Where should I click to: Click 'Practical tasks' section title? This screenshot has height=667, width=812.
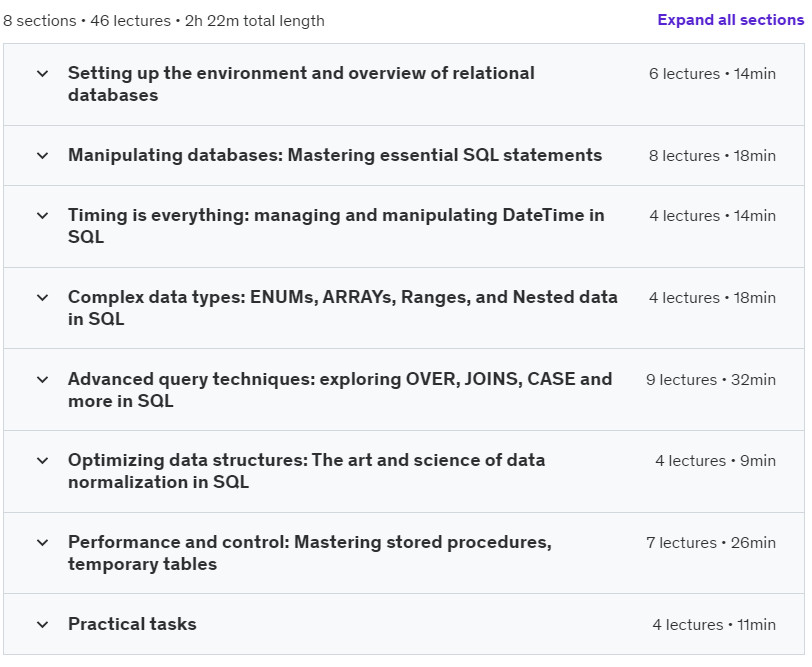132,624
